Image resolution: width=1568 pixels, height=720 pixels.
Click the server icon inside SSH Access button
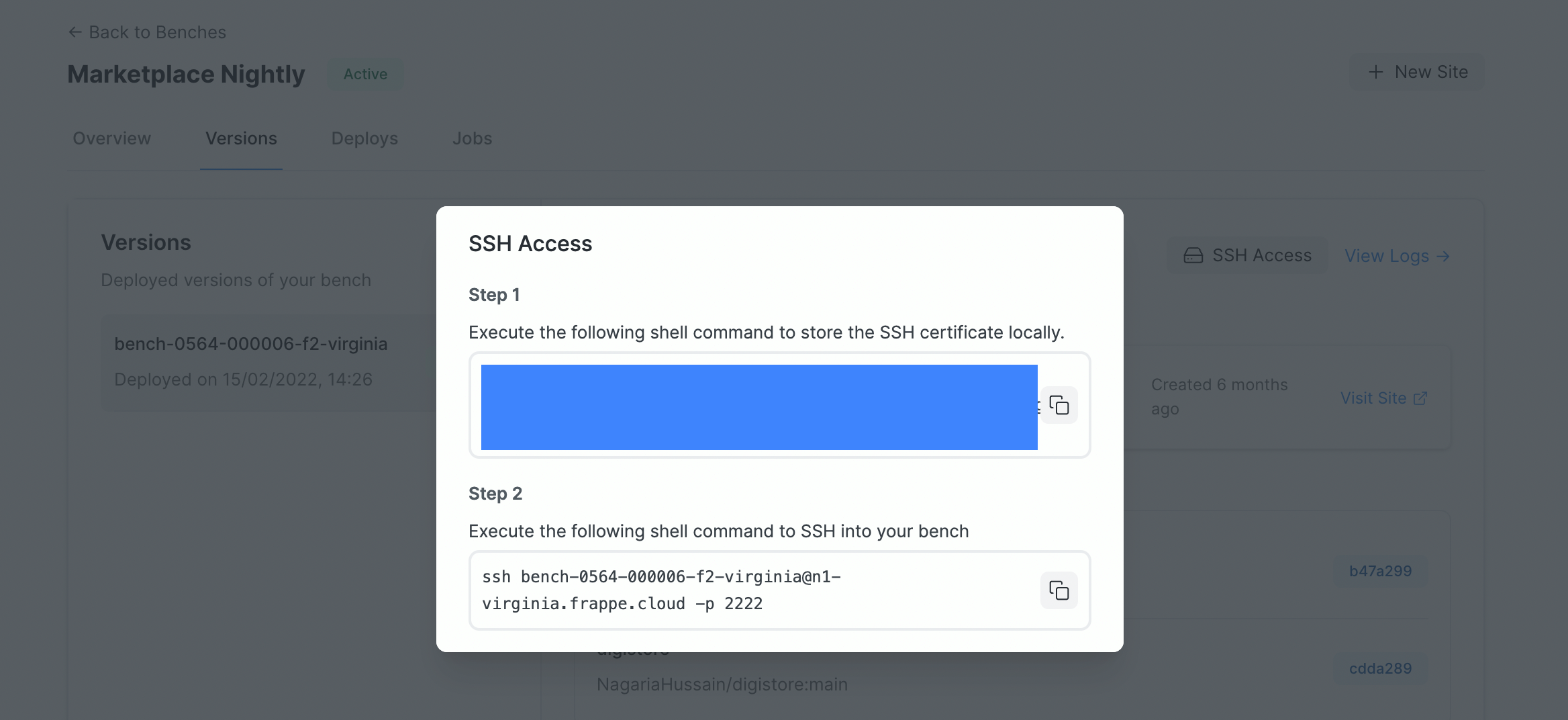click(x=1191, y=255)
